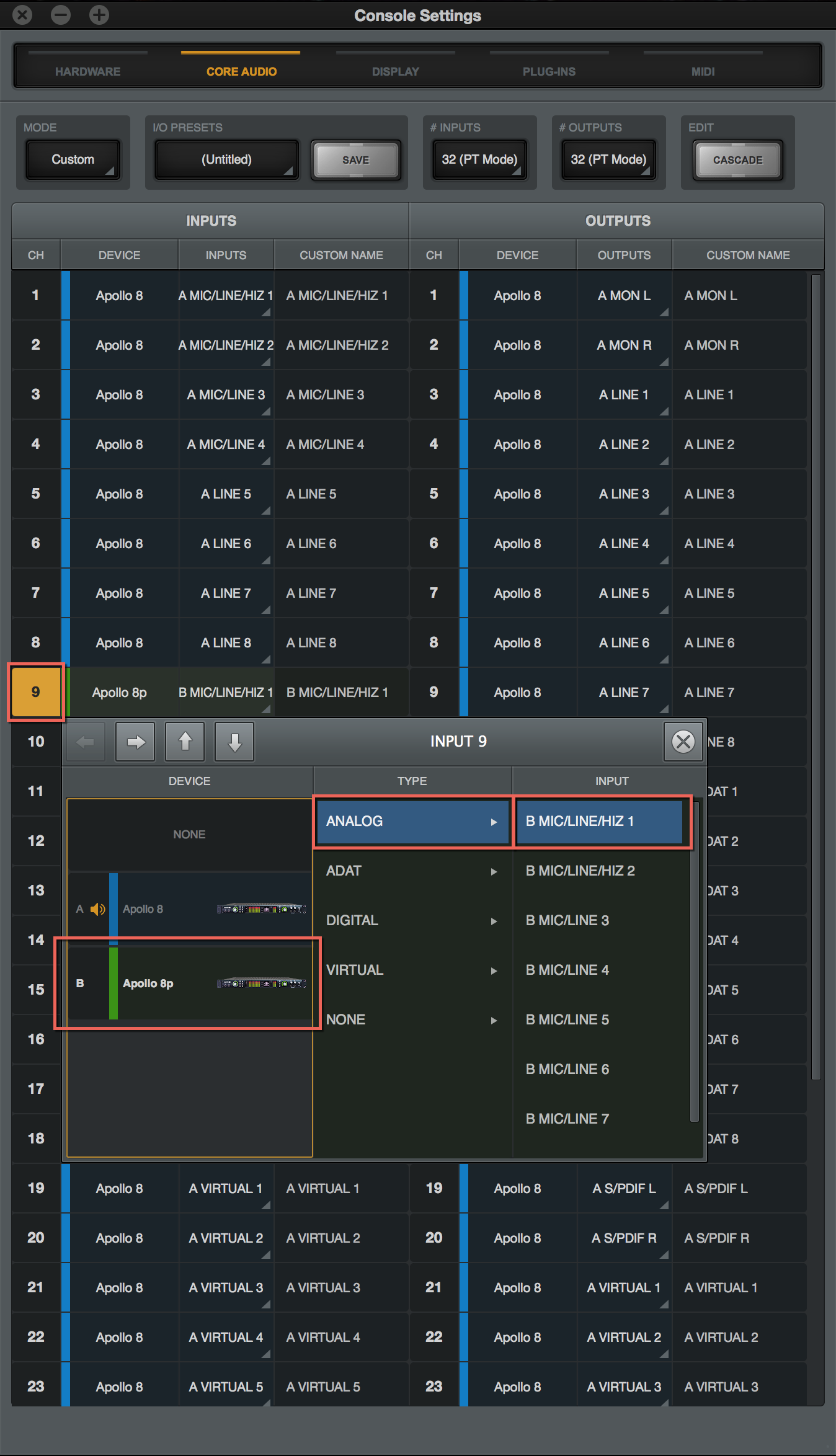Open input 2 A MIC/LINE/HIZ 2 selector
The width and height of the screenshot is (836, 1456).
point(226,345)
